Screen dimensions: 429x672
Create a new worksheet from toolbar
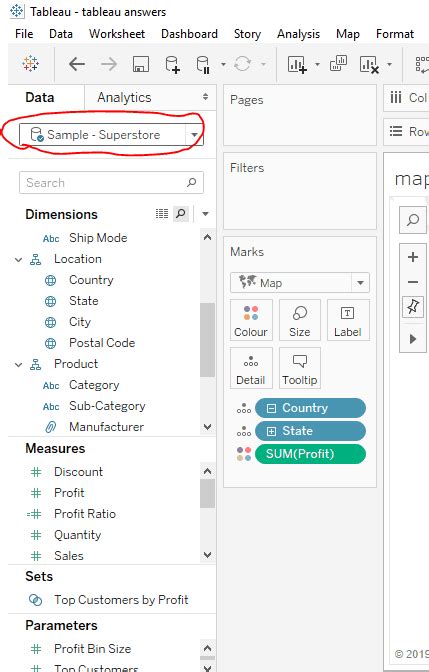pos(297,64)
